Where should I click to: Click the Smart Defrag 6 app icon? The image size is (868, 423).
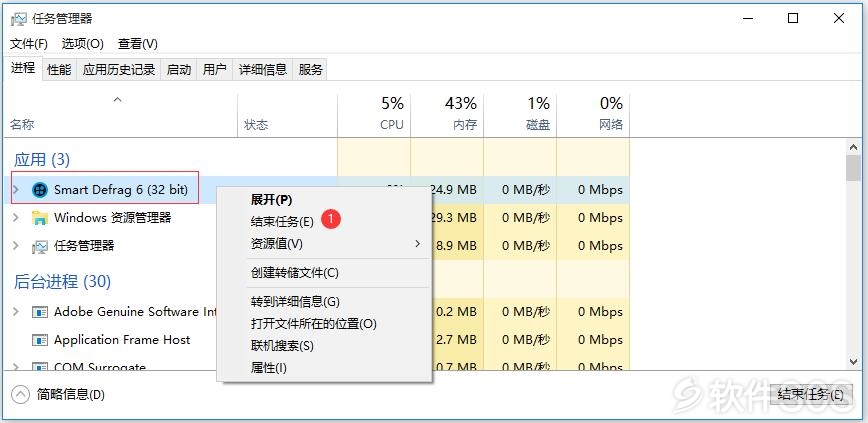(x=40, y=190)
